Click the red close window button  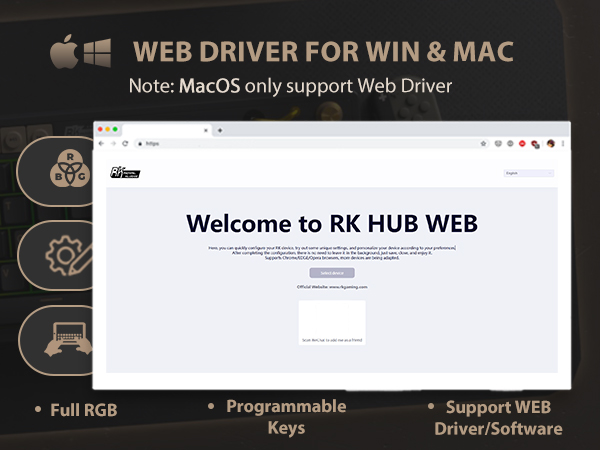(x=100, y=129)
